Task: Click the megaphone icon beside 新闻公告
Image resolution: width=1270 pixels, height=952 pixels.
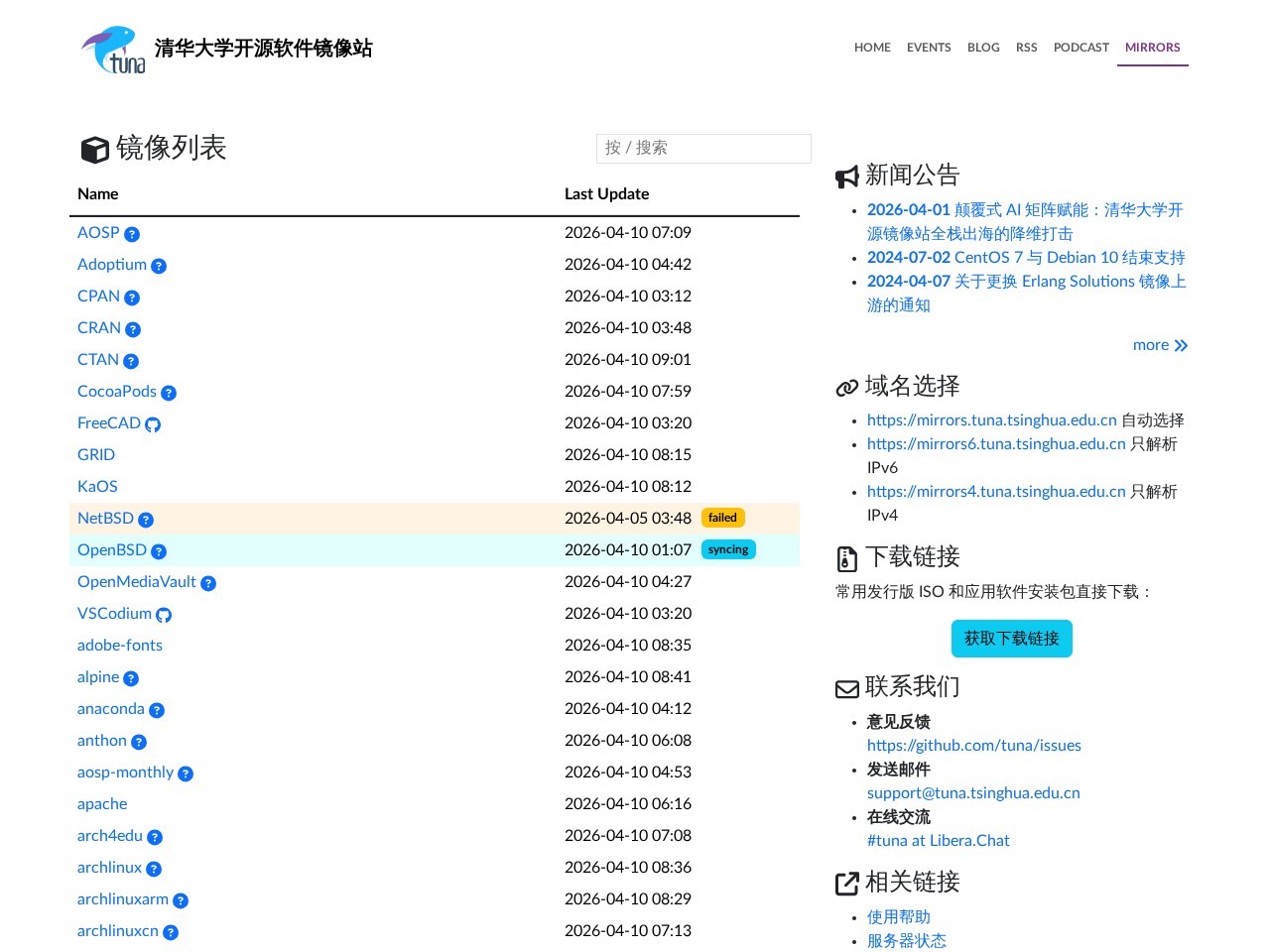Action: [846, 177]
